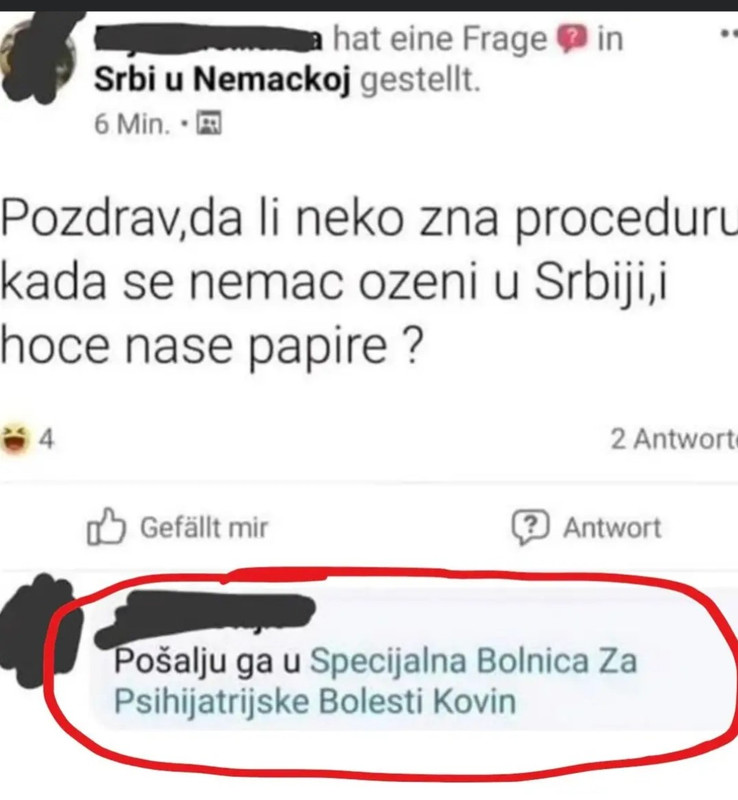Click the Antwort button label
The image size is (738, 800).
click(612, 527)
